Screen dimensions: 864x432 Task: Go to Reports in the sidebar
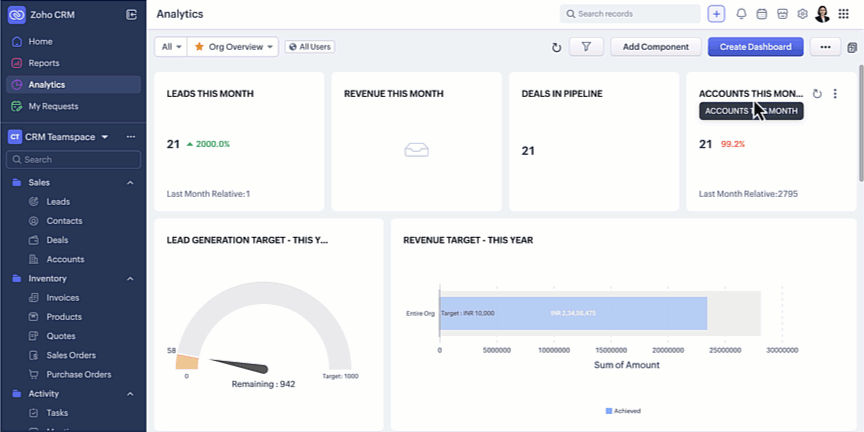(x=44, y=63)
